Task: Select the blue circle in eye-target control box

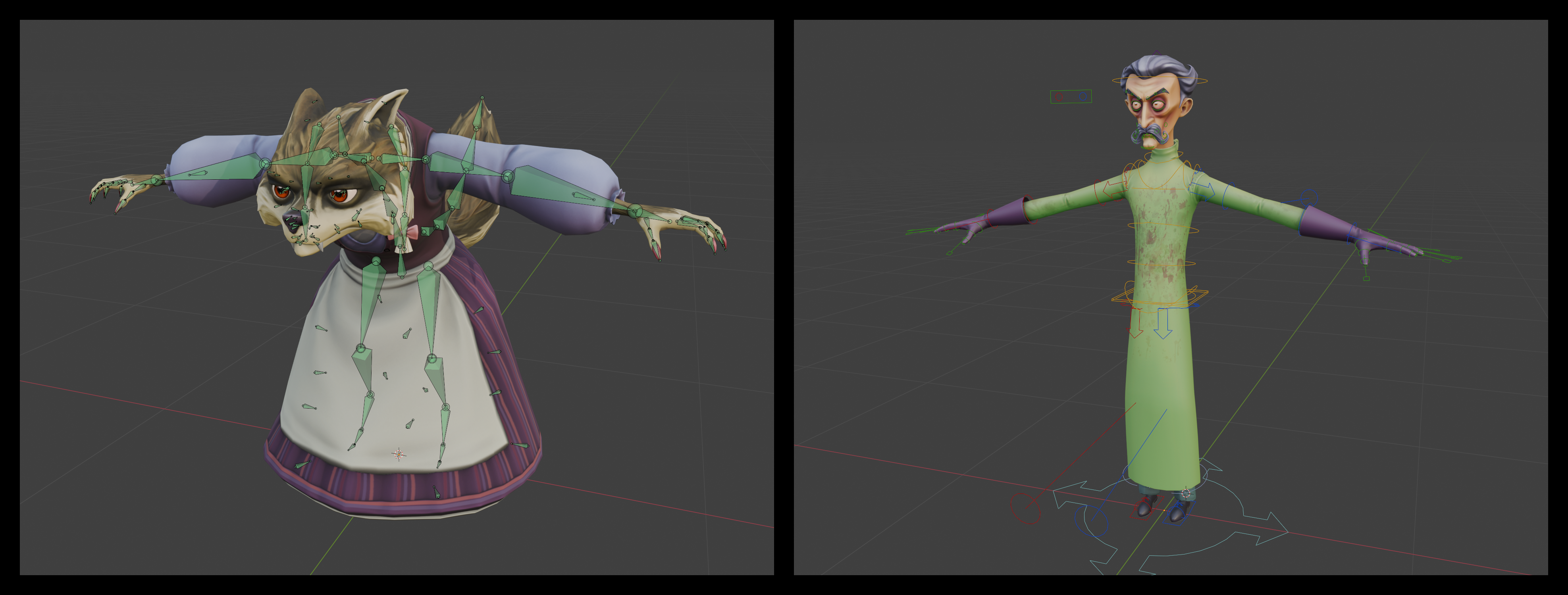Action: (x=1083, y=96)
